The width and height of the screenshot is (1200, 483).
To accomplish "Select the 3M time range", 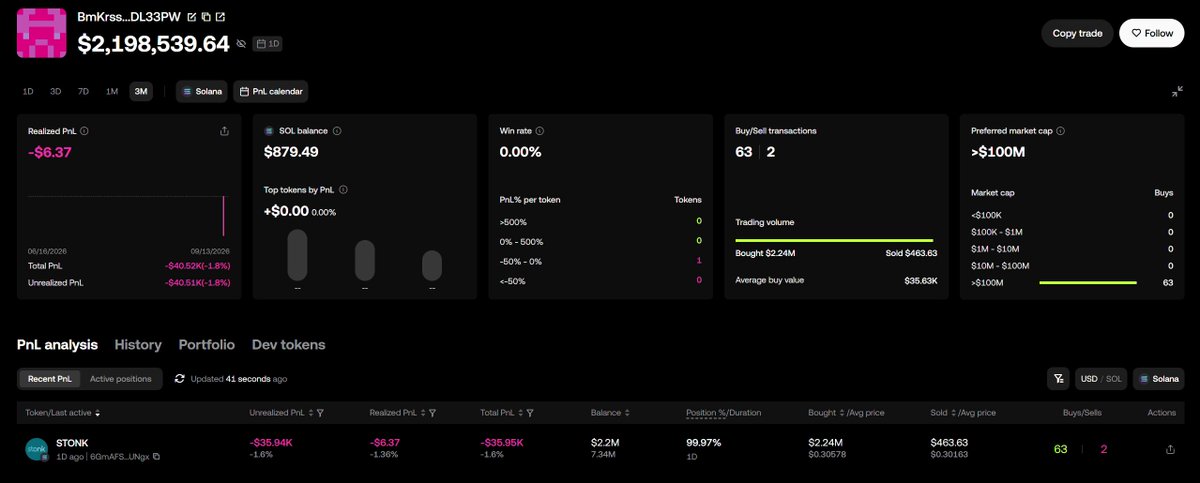I will click(141, 91).
